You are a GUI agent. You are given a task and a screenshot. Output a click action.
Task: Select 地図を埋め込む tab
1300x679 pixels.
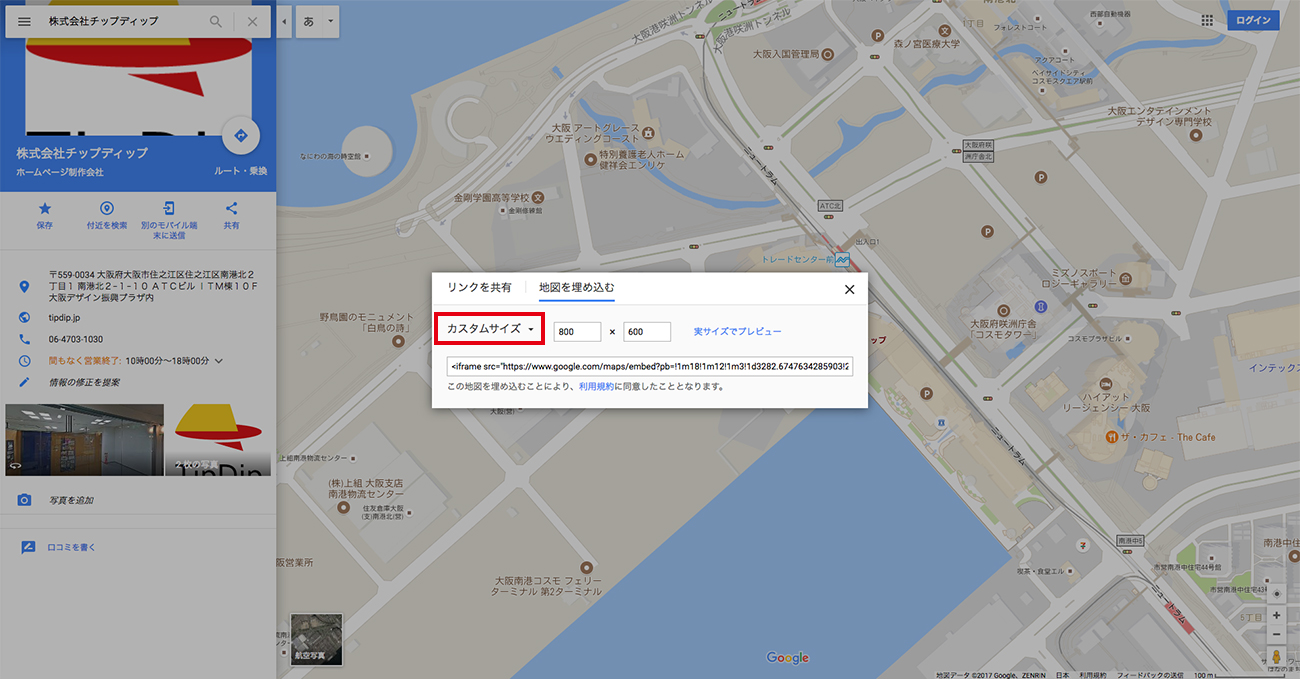point(577,287)
